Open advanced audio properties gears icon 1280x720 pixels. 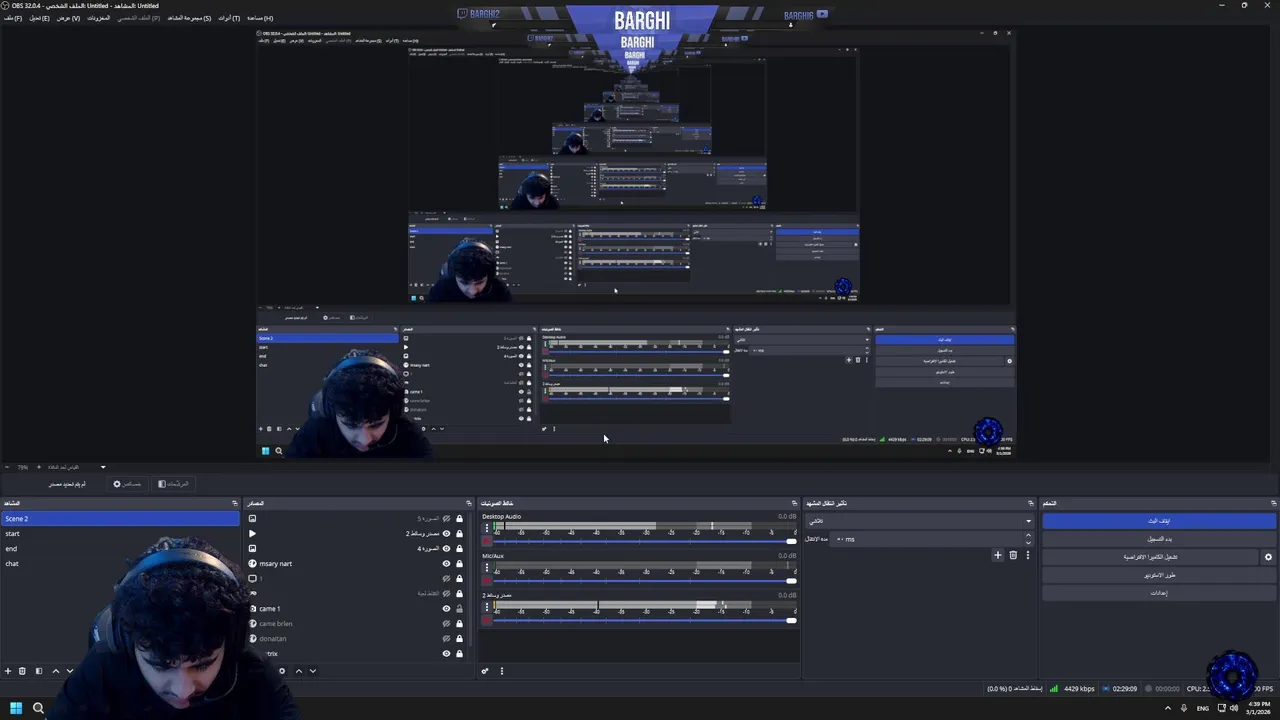click(485, 671)
